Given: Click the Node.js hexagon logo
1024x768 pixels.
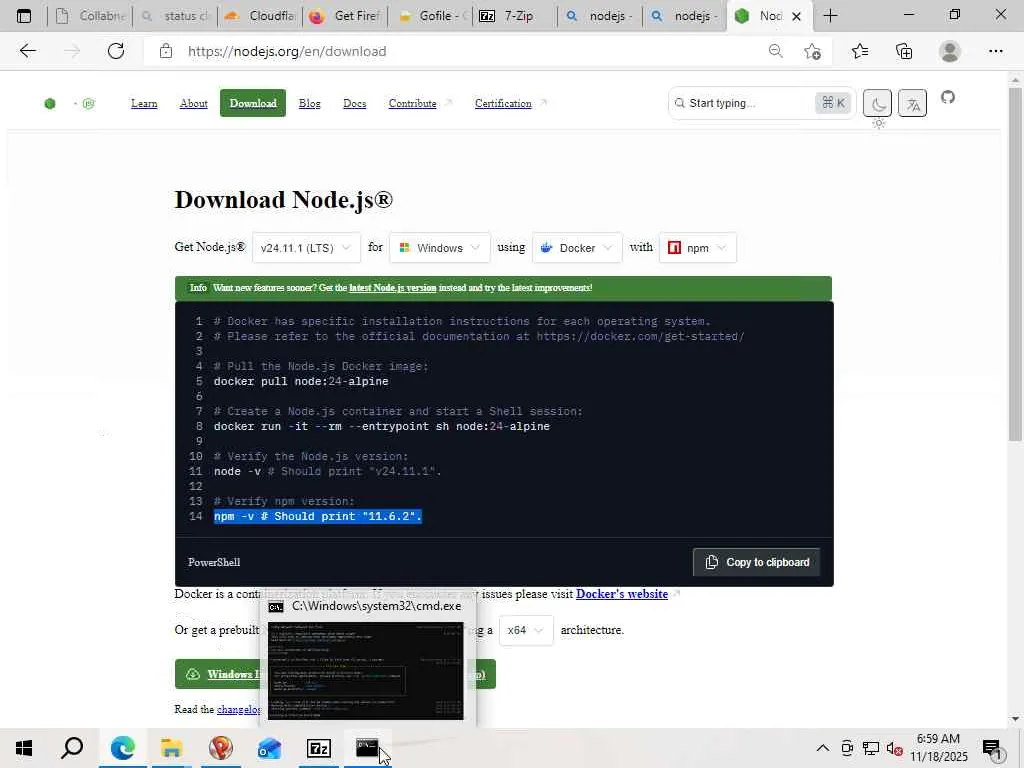Looking at the screenshot, I should click(50, 103).
